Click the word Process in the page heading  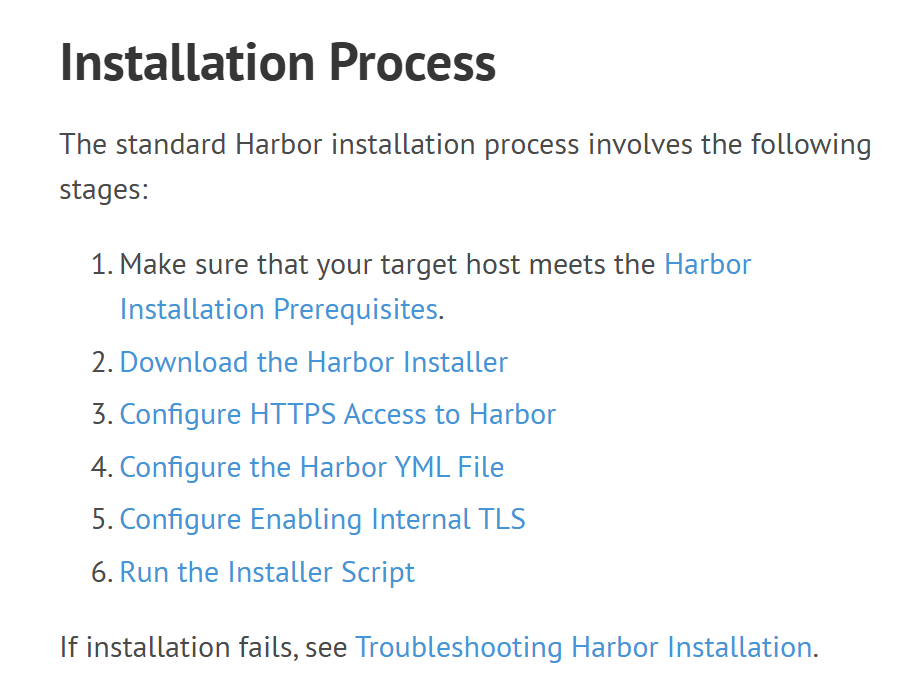pyautogui.click(x=412, y=62)
